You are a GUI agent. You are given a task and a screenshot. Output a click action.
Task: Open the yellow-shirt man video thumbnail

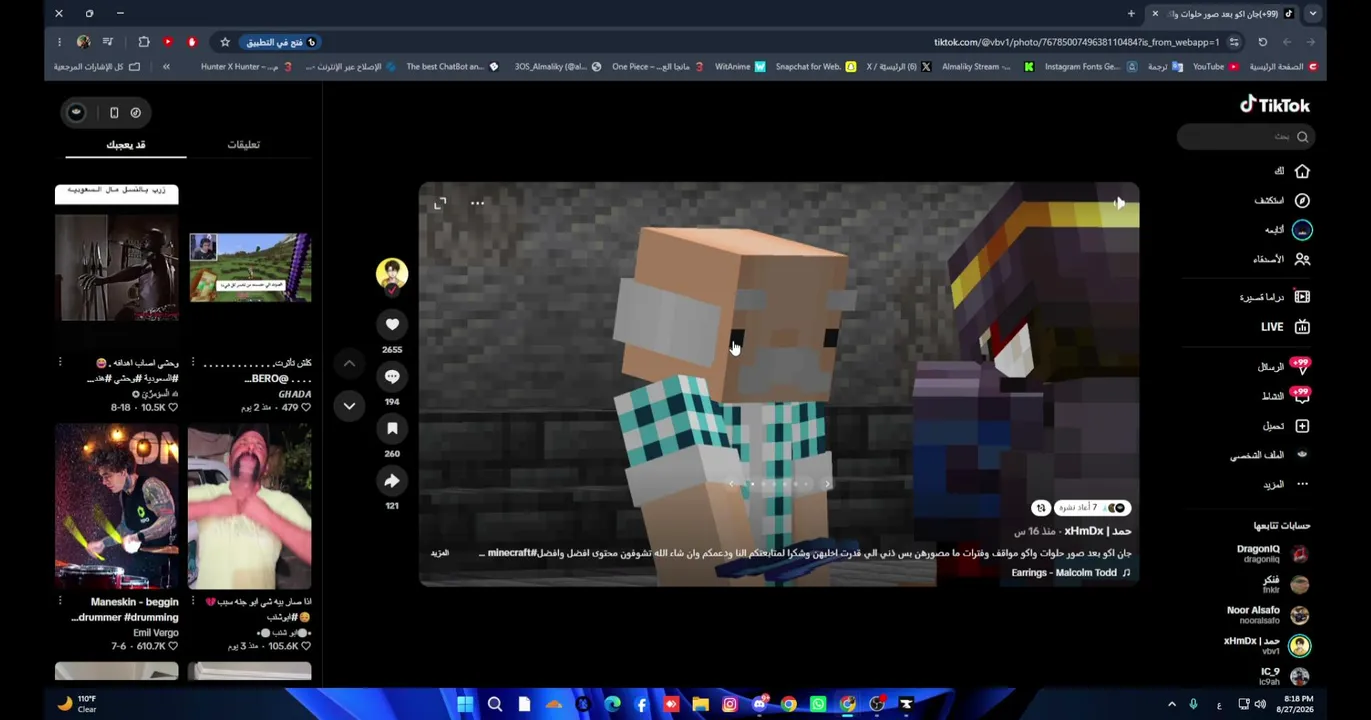pos(250,506)
